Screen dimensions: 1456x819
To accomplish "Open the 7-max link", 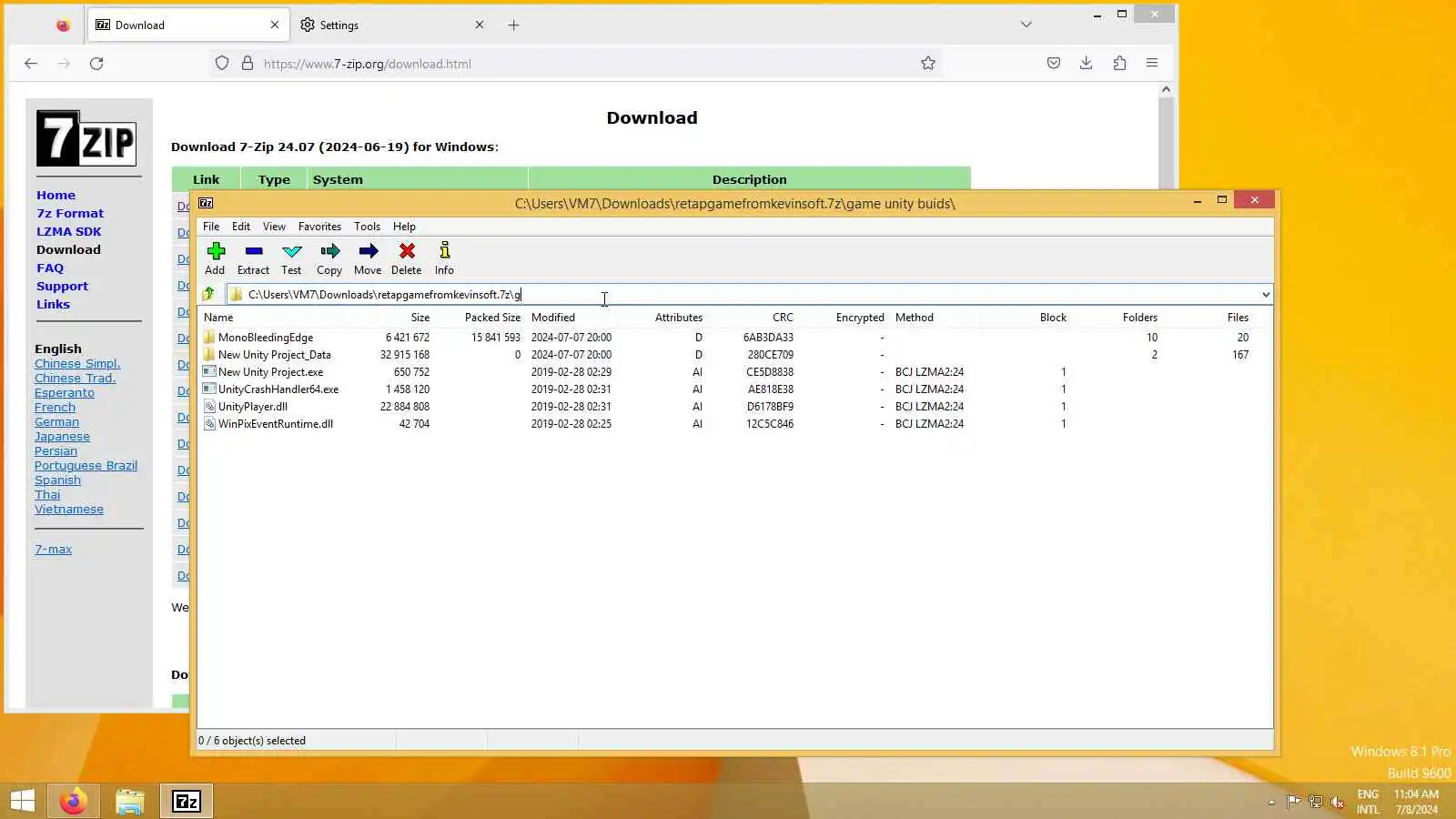I will (x=53, y=550).
